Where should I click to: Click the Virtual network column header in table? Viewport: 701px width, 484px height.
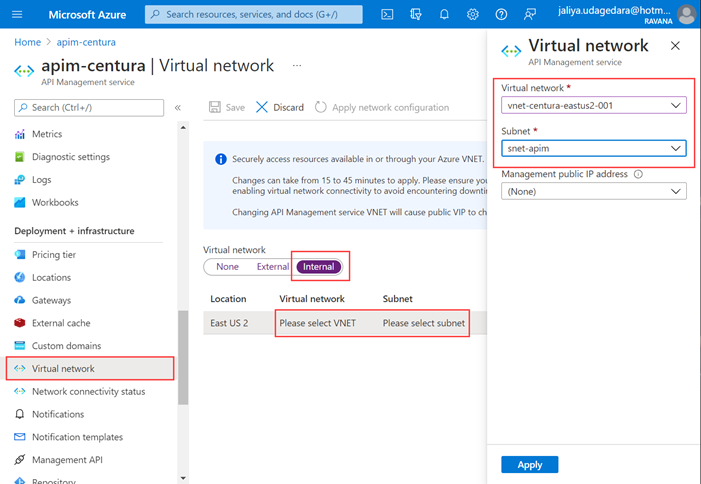pyautogui.click(x=312, y=299)
